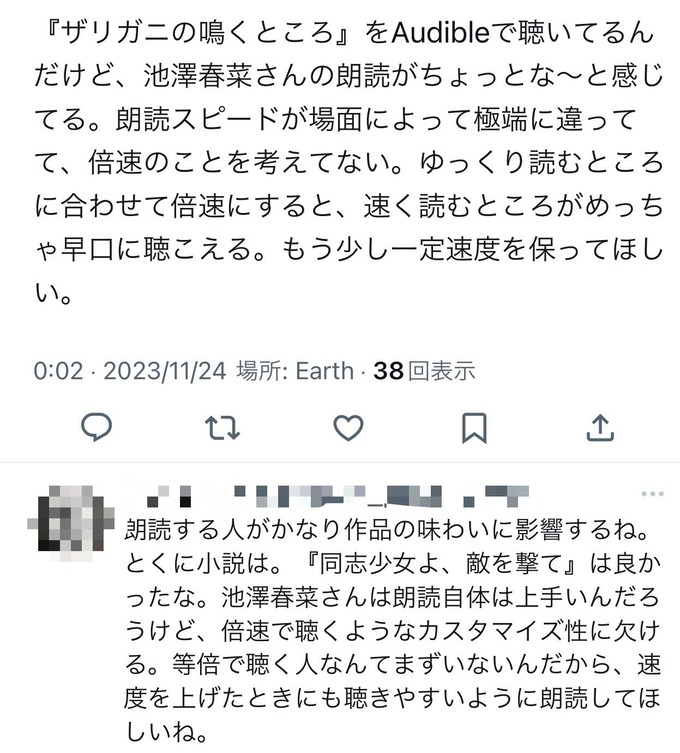This screenshot has height=753, width=680.
Task: Open the replier's blurred display name
Action: point(168,497)
